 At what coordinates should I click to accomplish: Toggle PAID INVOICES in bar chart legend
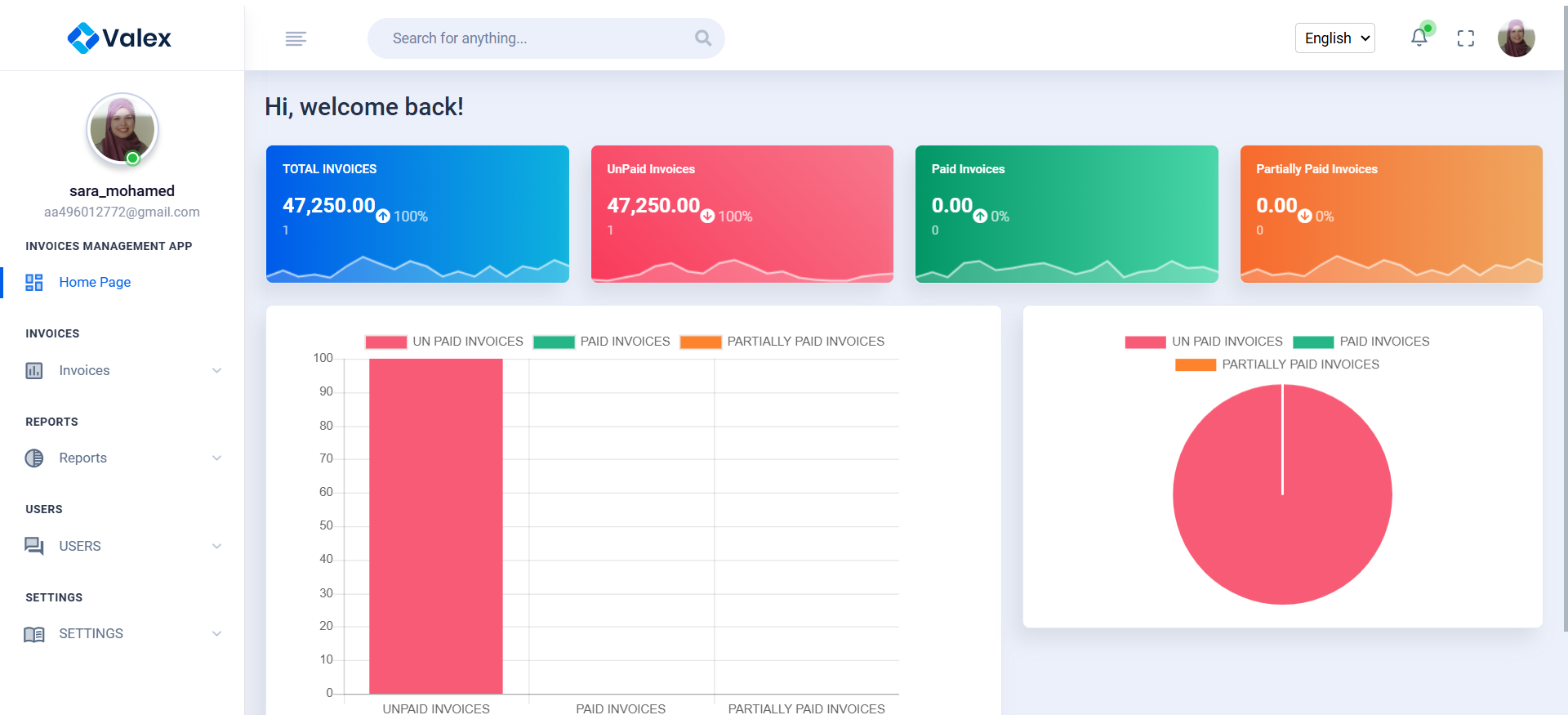click(x=602, y=342)
